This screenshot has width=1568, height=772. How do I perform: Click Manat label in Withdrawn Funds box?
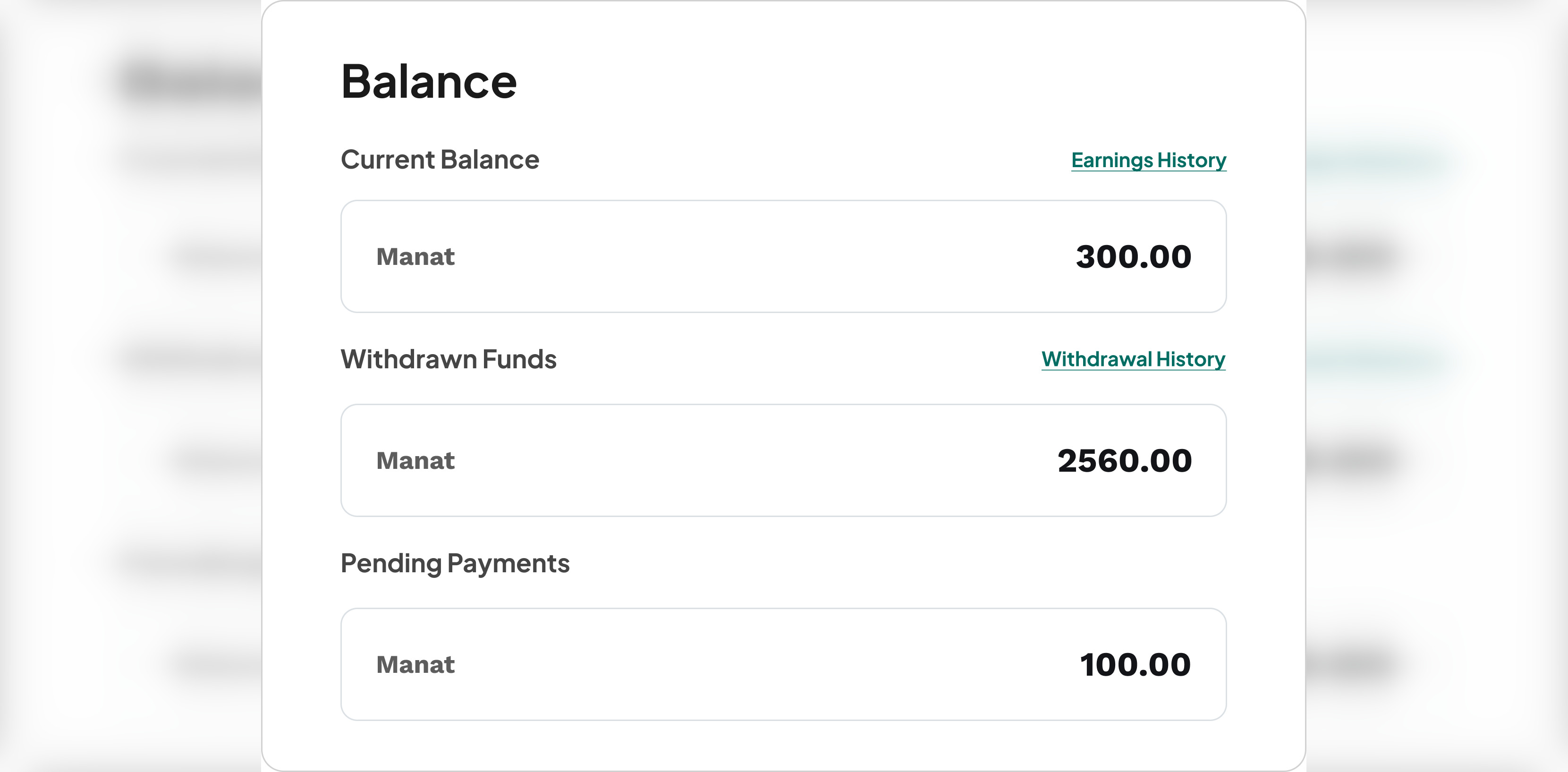pos(415,460)
